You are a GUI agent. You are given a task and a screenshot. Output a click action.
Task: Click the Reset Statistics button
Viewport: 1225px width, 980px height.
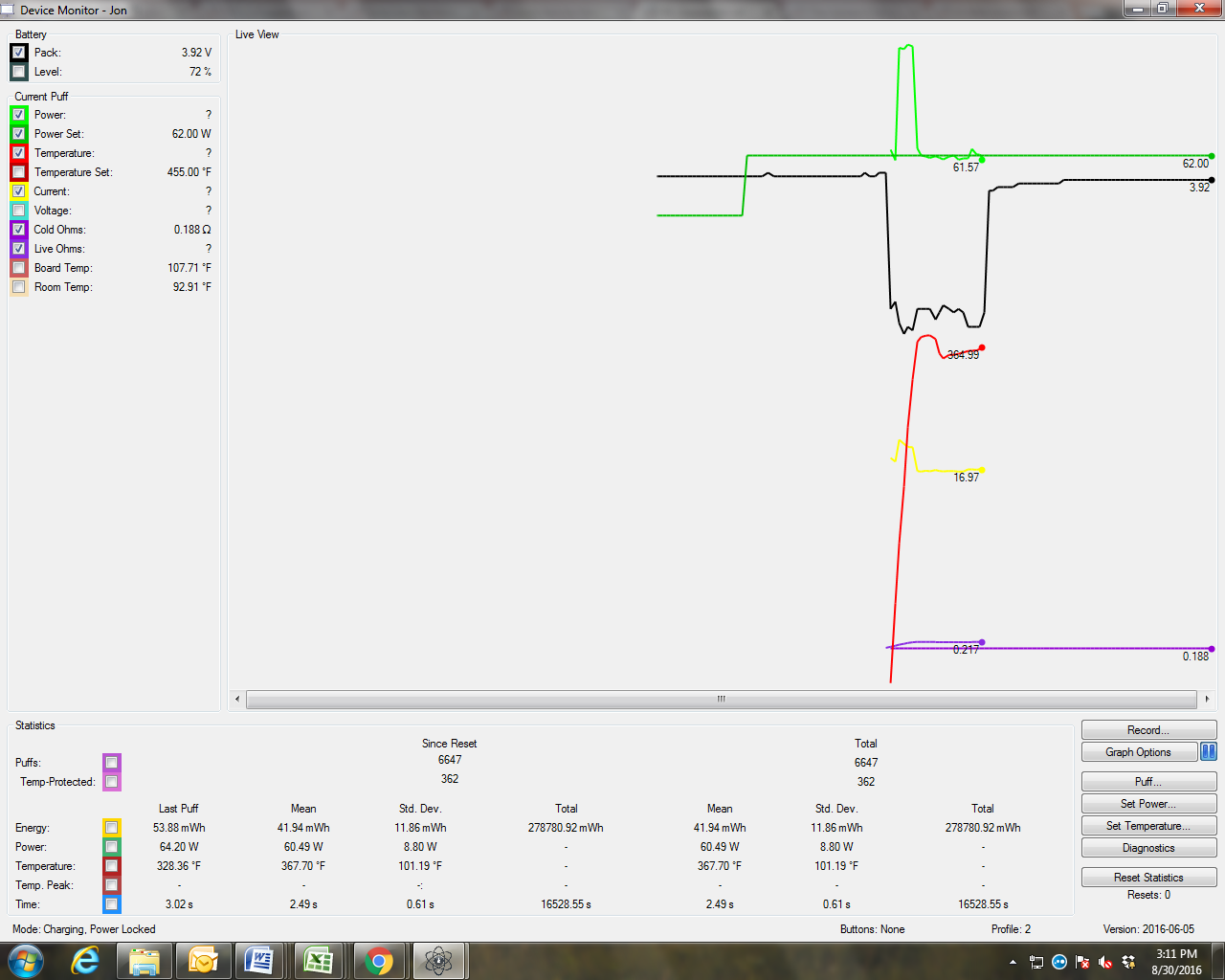point(1148,878)
